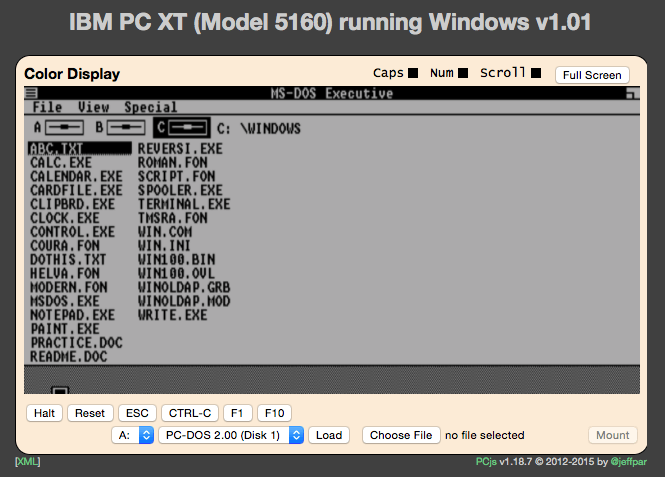Open the @jeffpar link
This screenshot has width=665, height=477.
(x=629, y=462)
